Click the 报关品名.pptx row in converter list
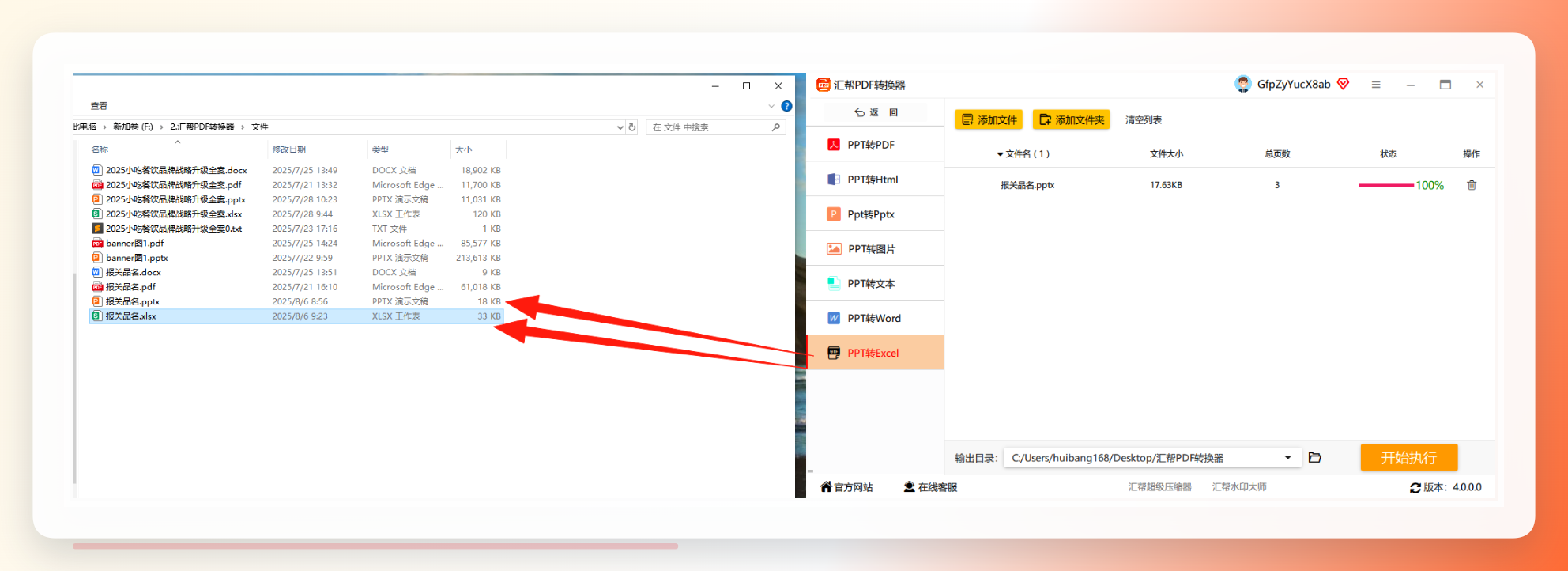Image resolution: width=1568 pixels, height=571 pixels. pyautogui.click(x=1219, y=185)
